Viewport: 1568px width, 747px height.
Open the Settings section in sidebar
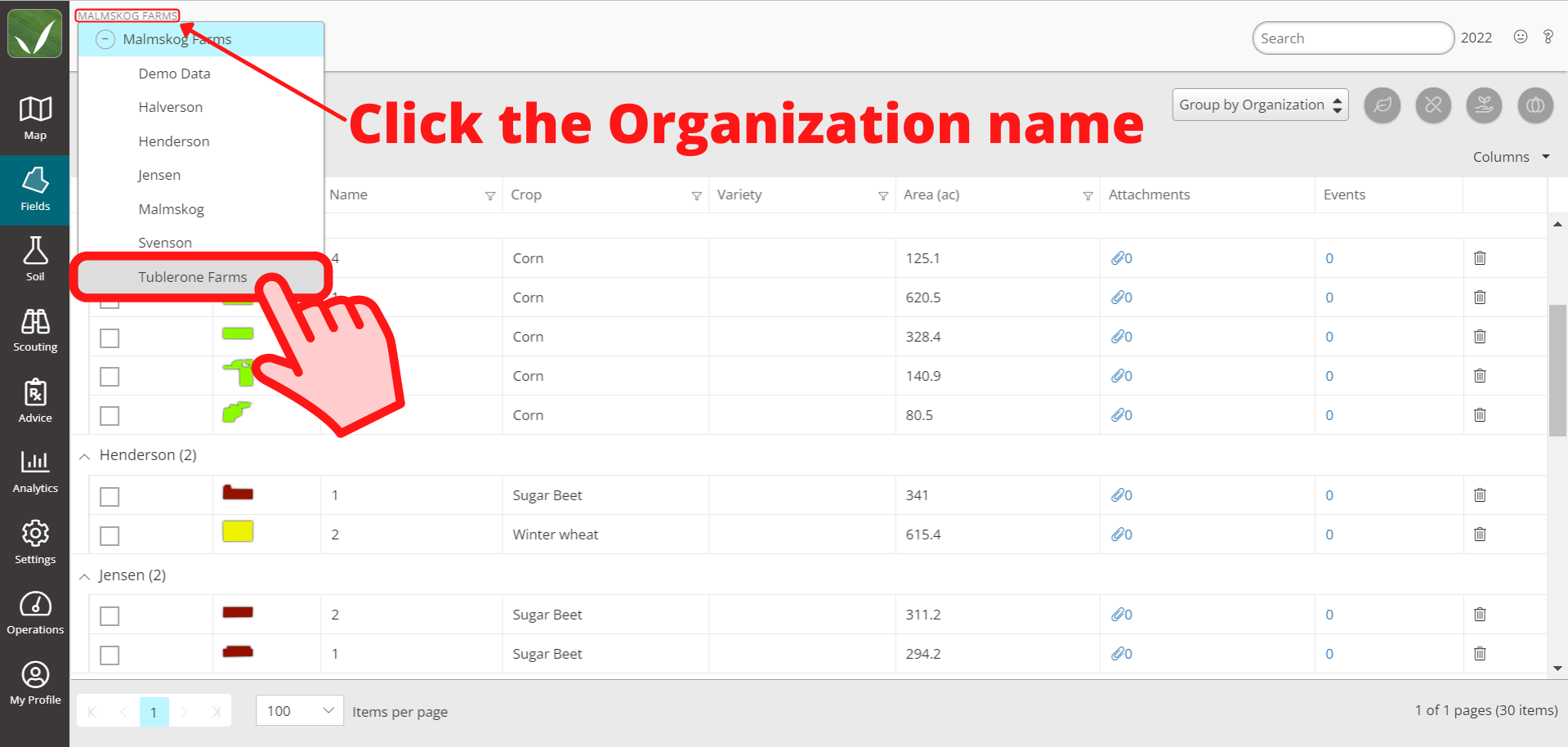[x=35, y=542]
